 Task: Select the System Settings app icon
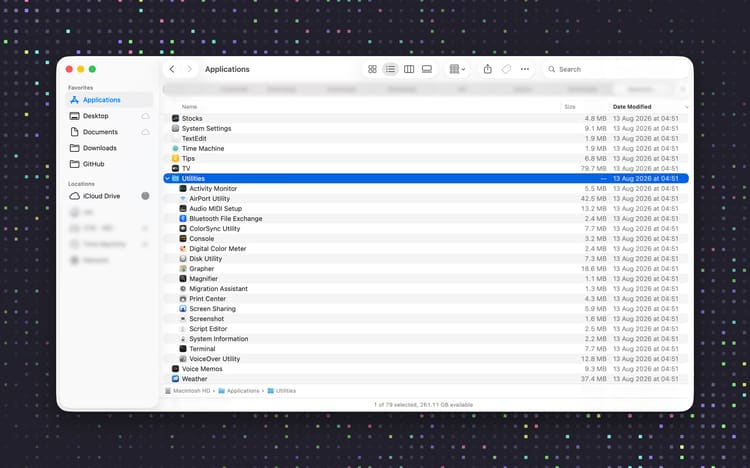coord(175,128)
